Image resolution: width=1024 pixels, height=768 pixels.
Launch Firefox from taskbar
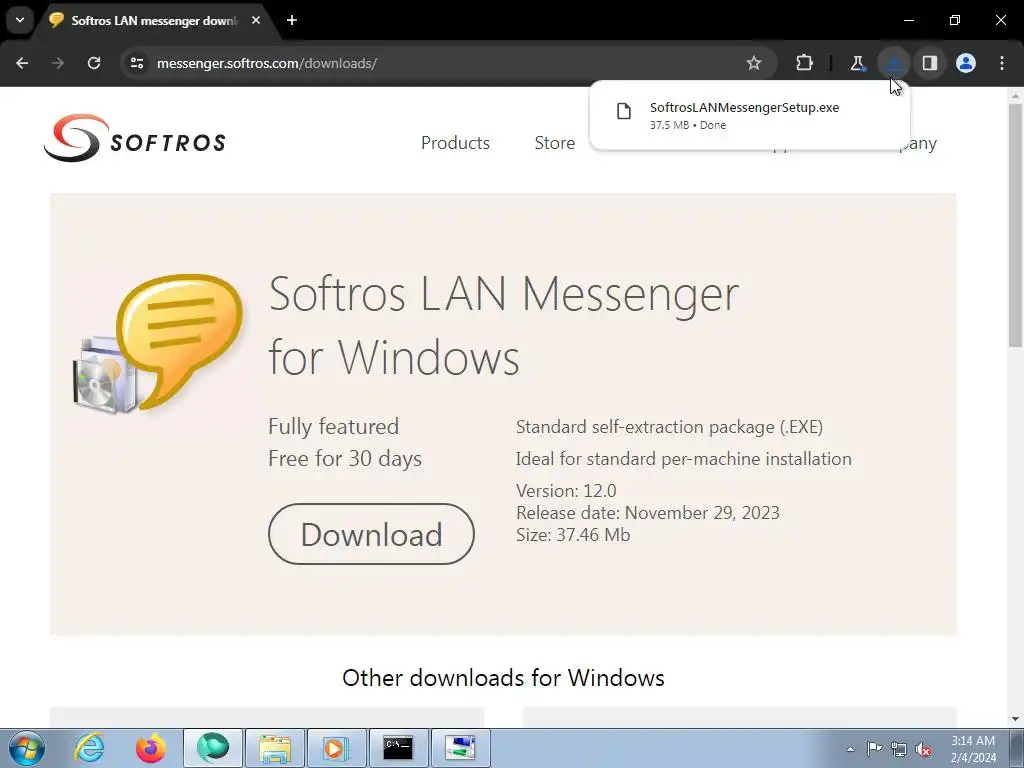(150, 748)
